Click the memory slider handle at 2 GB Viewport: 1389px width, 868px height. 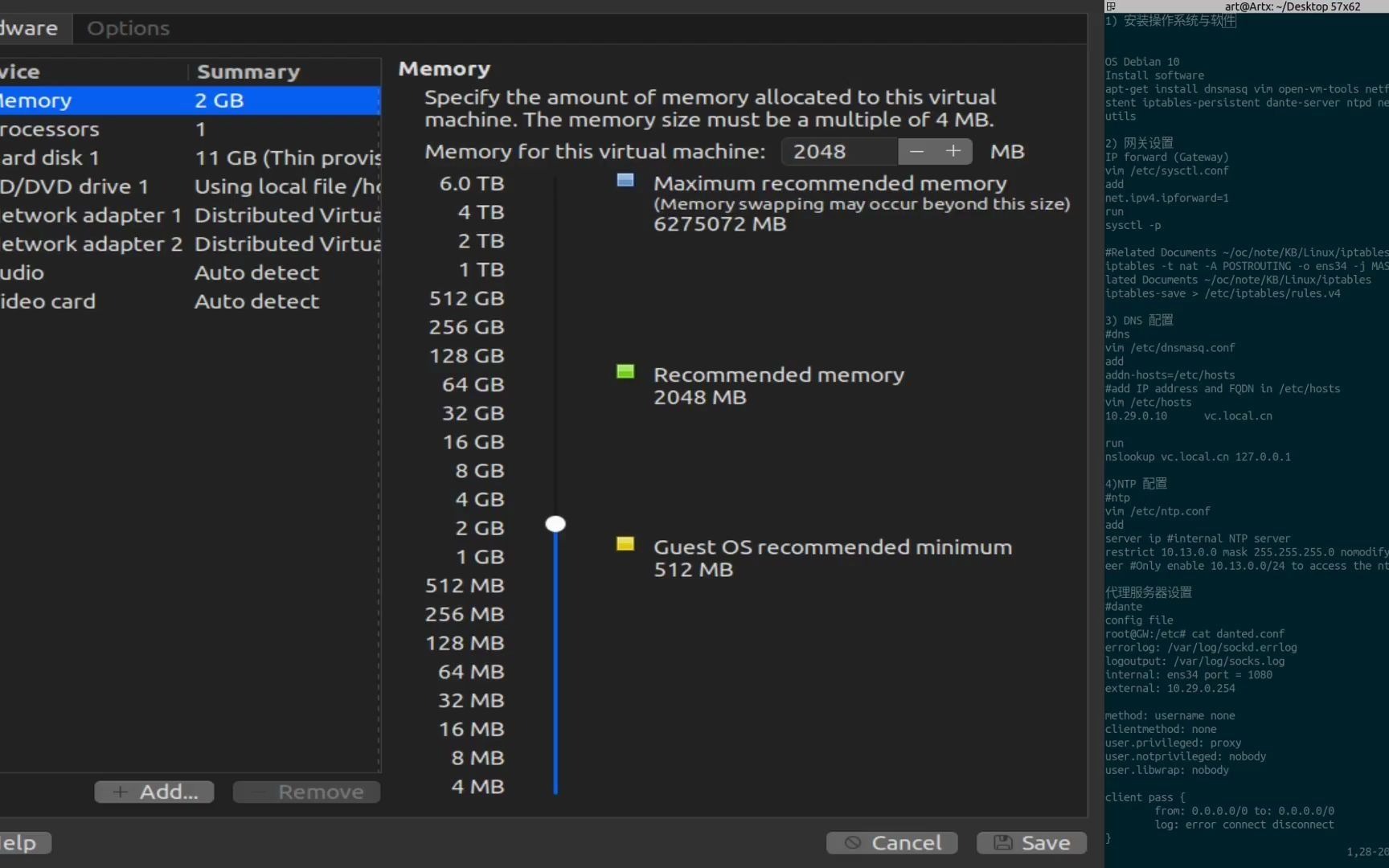tap(555, 524)
